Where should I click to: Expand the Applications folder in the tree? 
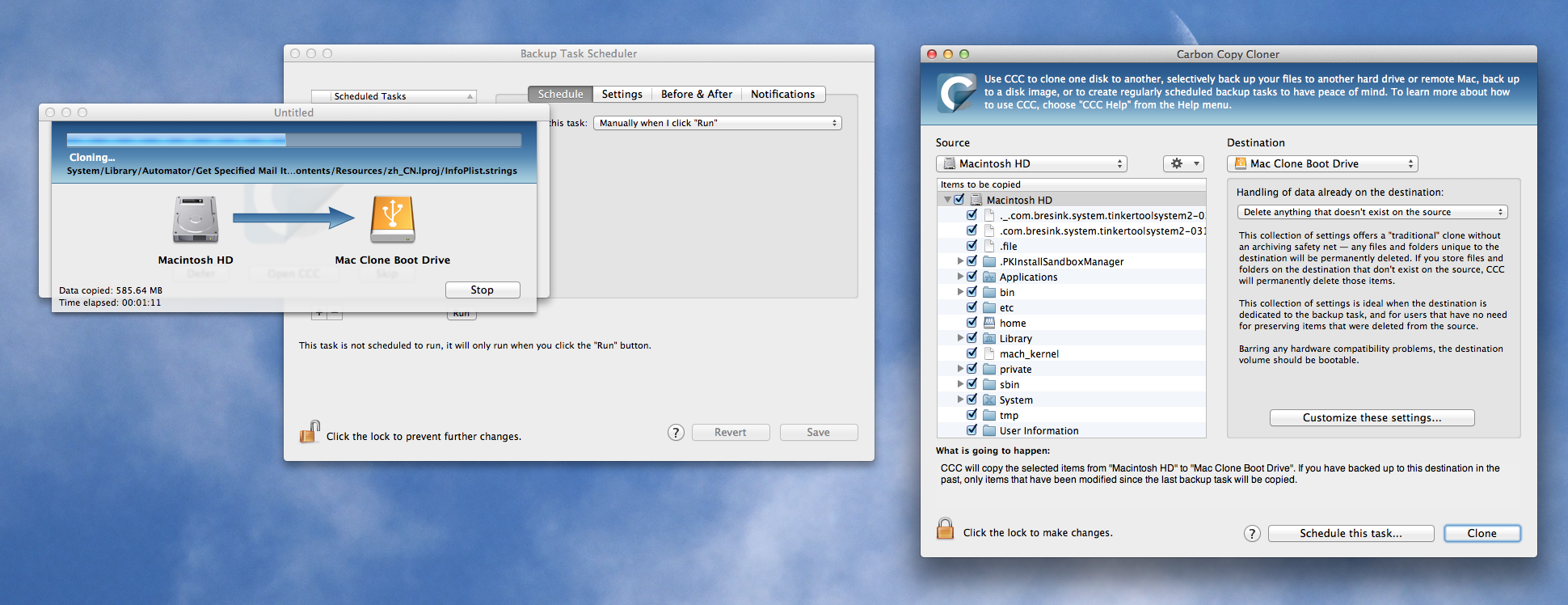(x=960, y=277)
